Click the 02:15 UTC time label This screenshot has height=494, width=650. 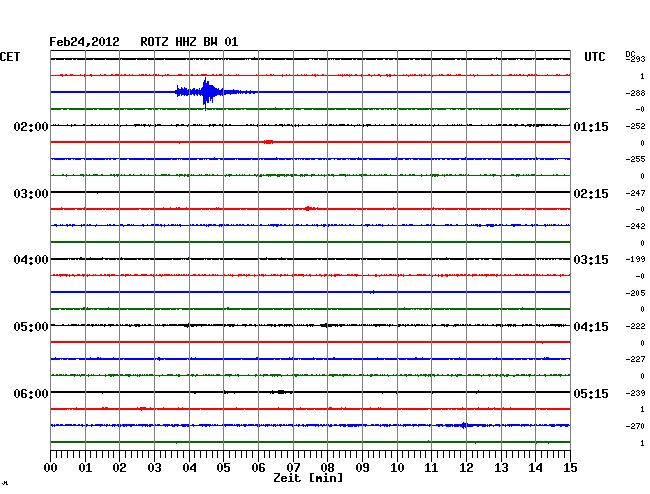(x=591, y=194)
